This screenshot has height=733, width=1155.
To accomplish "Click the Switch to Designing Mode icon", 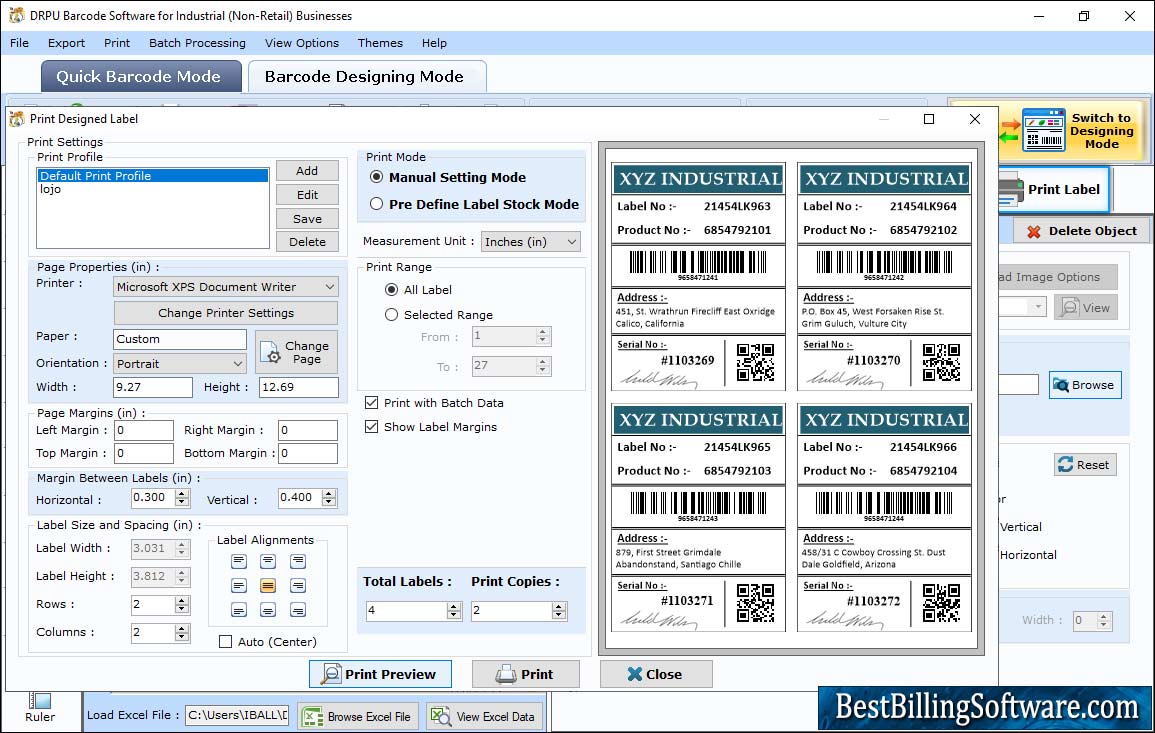I will 1046,131.
